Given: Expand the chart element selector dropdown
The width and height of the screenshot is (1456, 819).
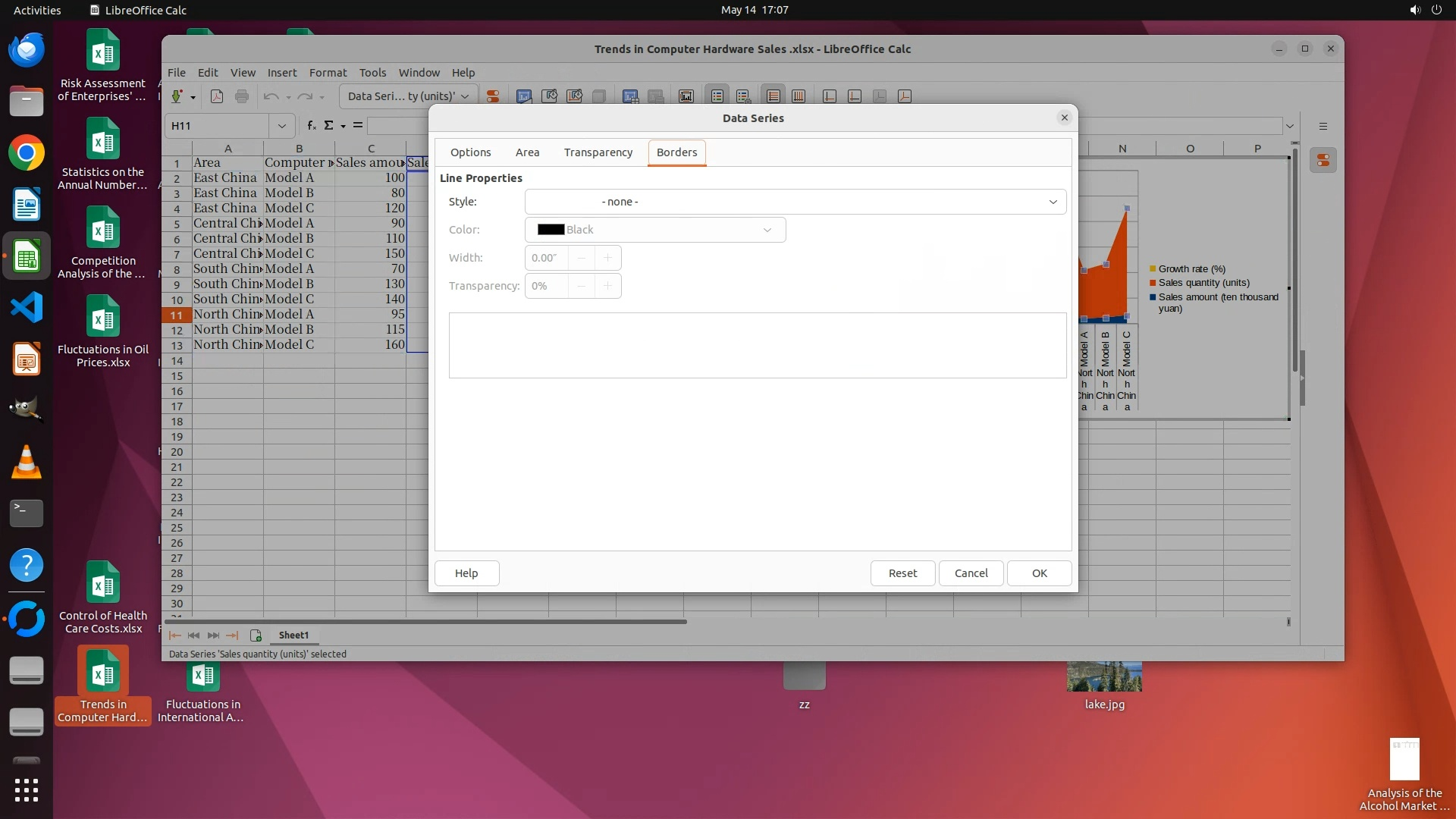Looking at the screenshot, I should pyautogui.click(x=465, y=96).
